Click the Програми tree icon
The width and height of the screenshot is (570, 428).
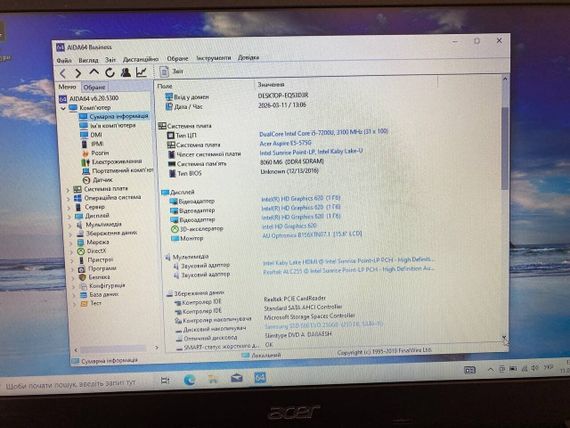pos(81,269)
